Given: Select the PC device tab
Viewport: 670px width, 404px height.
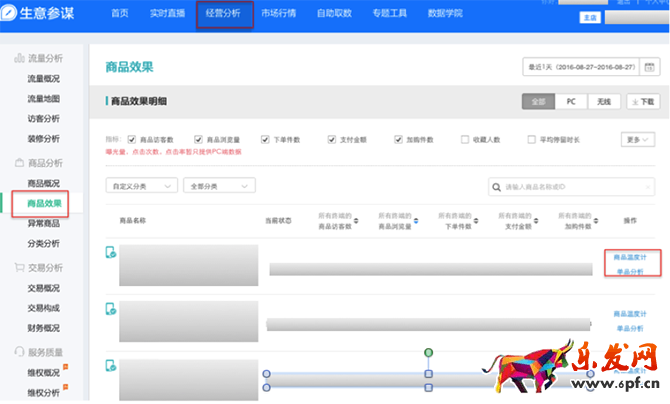Looking at the screenshot, I should pyautogui.click(x=570, y=102).
